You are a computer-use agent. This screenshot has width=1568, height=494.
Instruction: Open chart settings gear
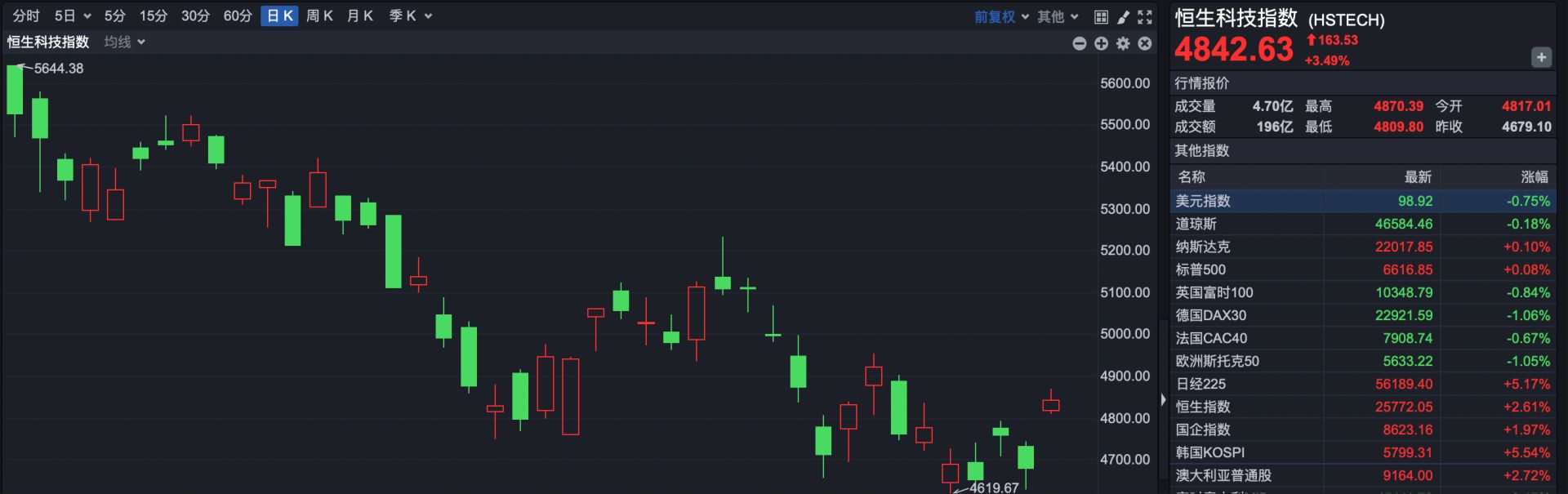(1123, 43)
